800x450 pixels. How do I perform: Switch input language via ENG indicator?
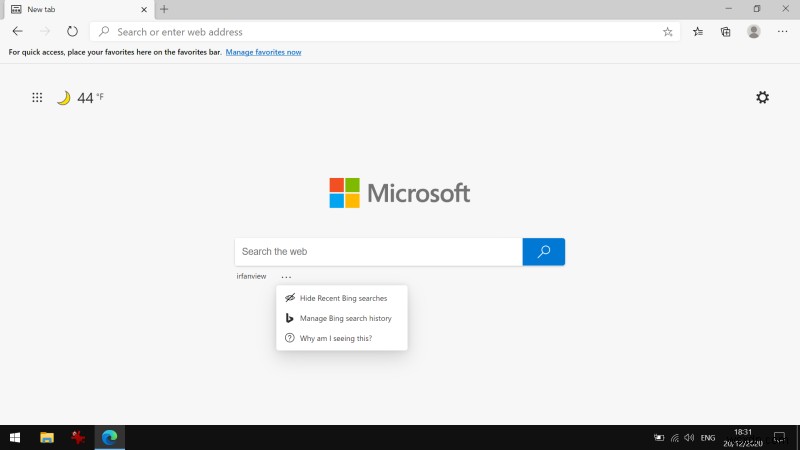pos(708,438)
